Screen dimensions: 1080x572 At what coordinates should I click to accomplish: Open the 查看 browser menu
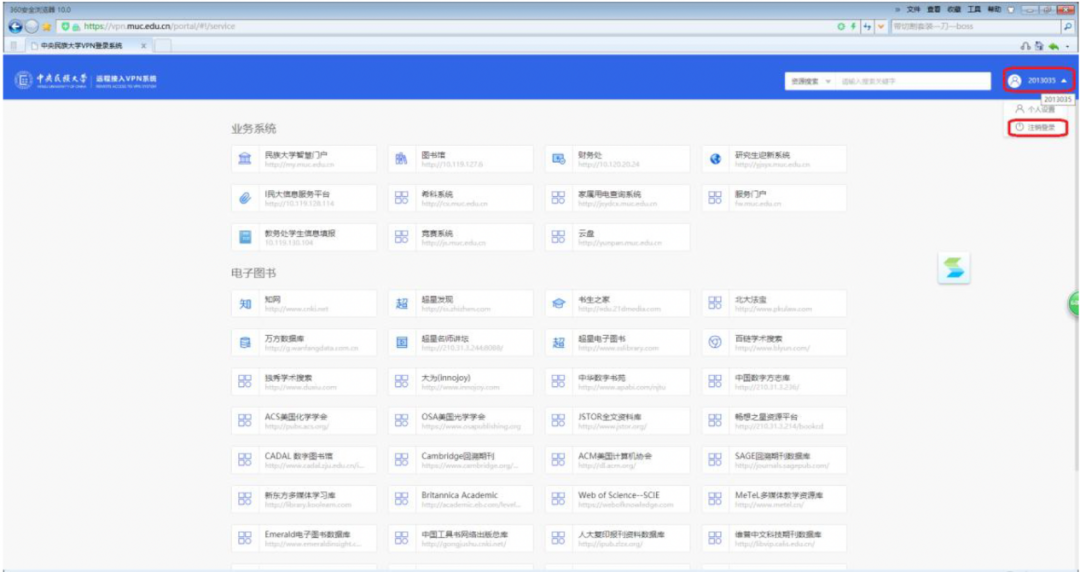(933, 10)
